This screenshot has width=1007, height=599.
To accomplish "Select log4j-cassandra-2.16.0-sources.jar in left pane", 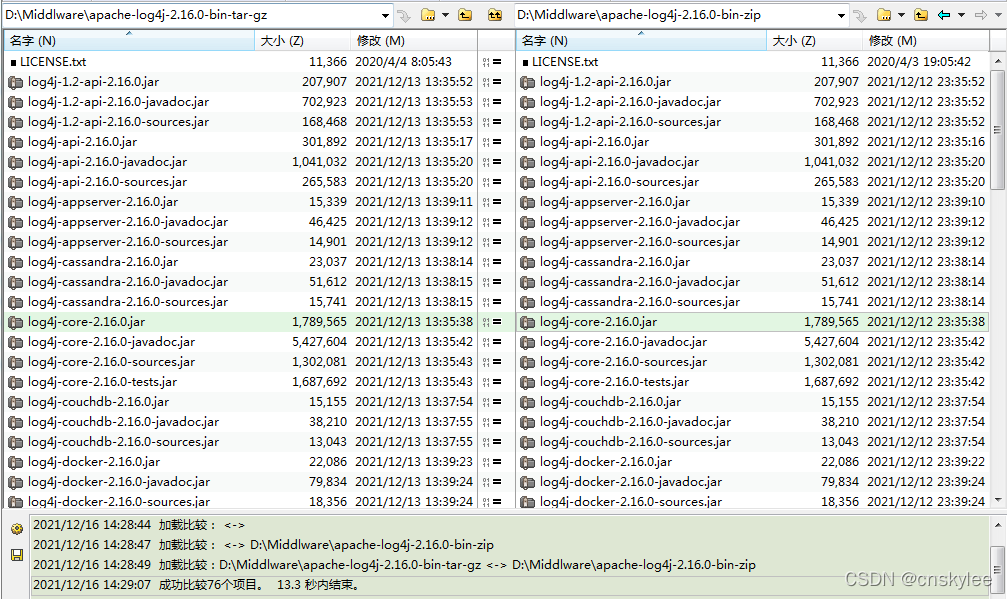I will pos(128,302).
